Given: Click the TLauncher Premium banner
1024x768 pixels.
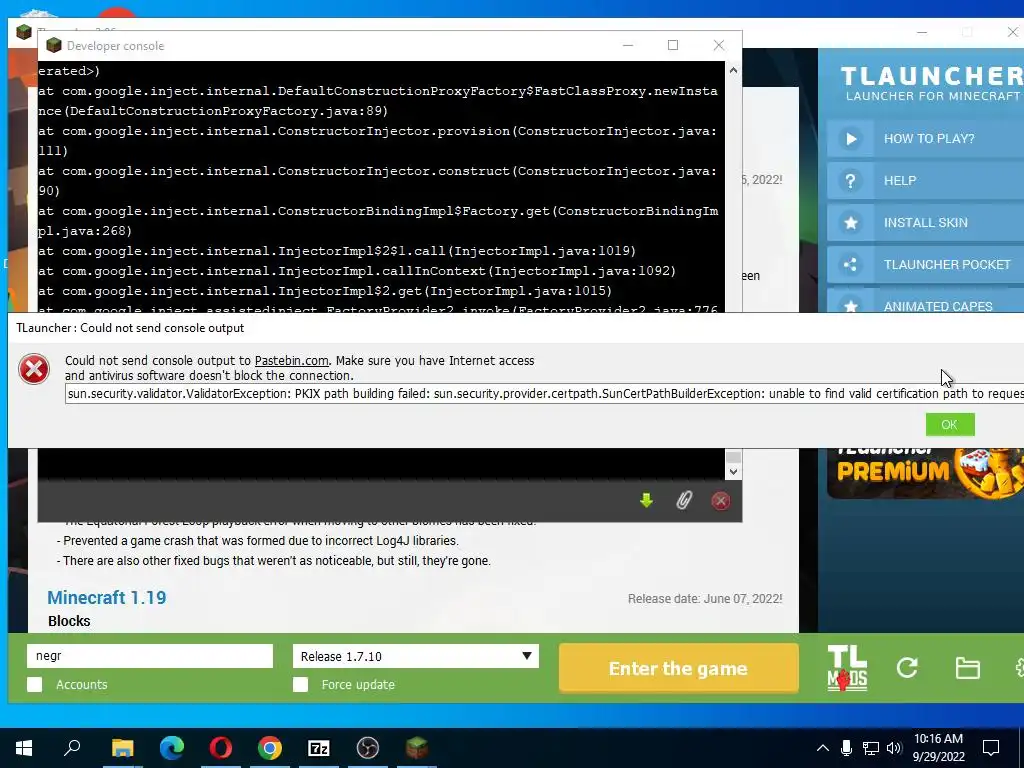Looking at the screenshot, I should point(925,473).
